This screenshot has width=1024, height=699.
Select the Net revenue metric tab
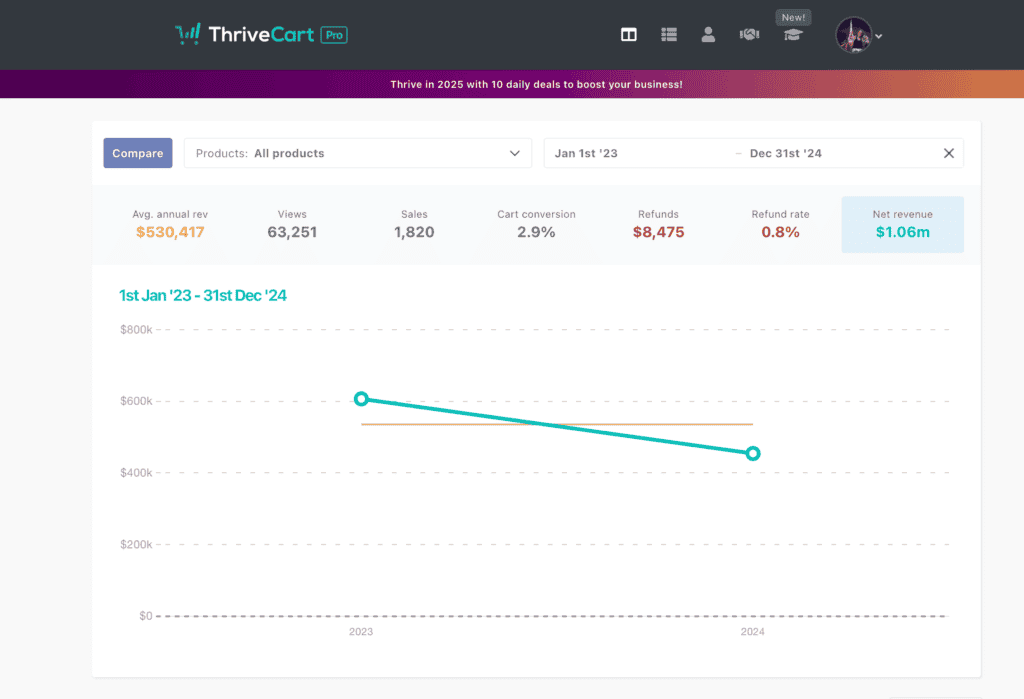903,224
